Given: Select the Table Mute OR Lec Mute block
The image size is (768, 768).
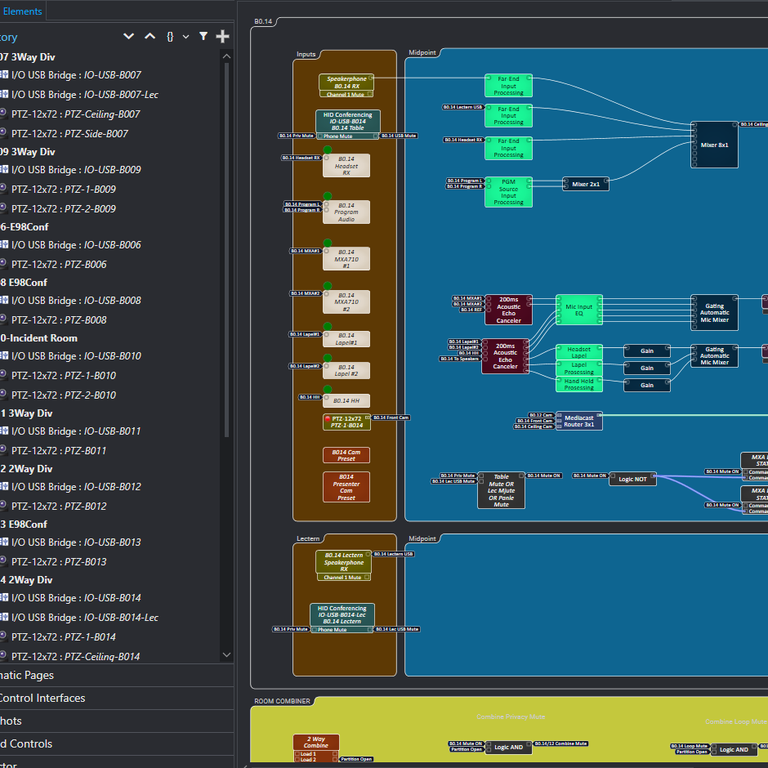Looking at the screenshot, I should coord(501,490).
